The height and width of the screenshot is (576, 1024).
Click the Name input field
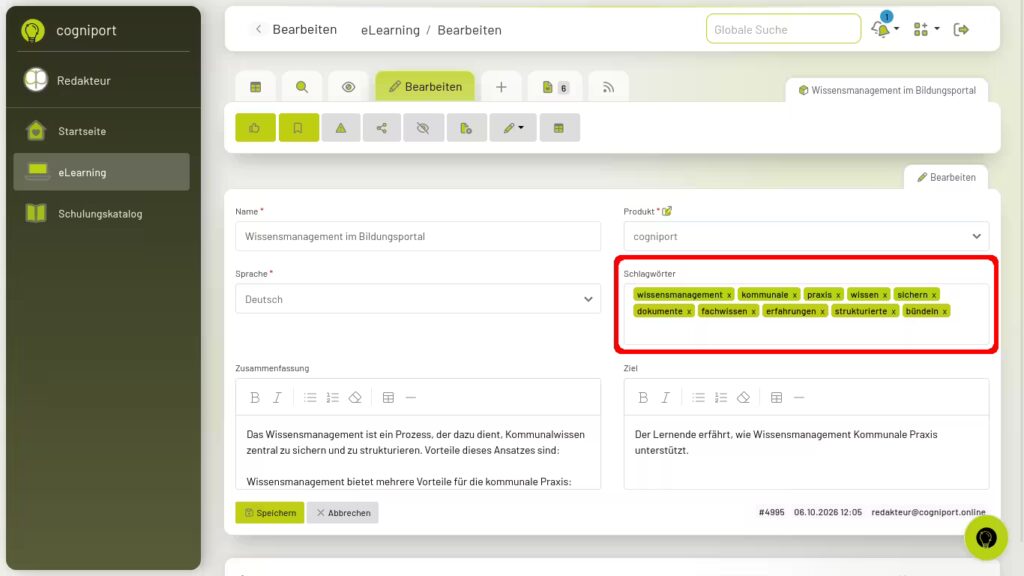coord(418,236)
